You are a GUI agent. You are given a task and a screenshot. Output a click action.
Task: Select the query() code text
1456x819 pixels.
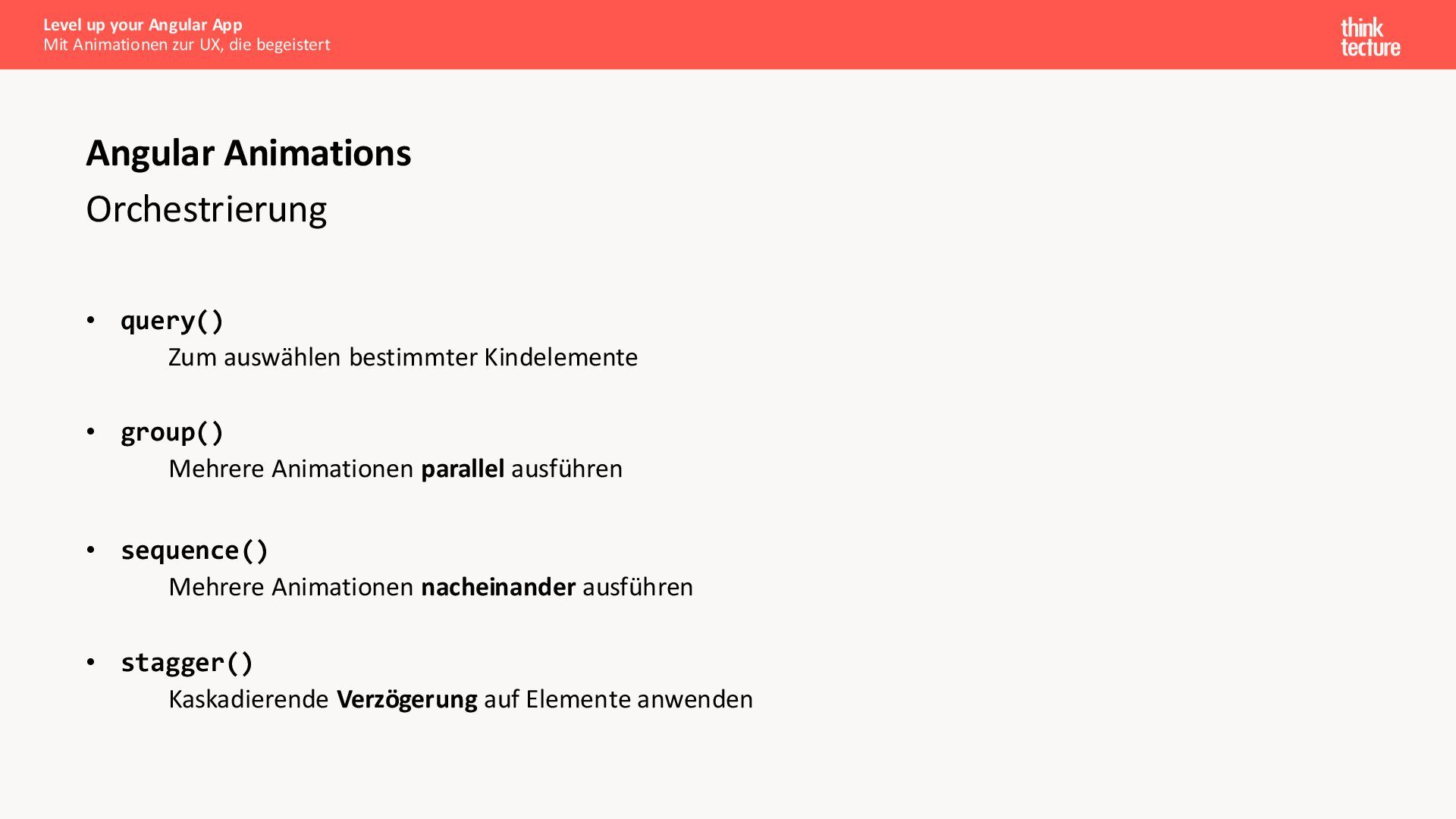[x=172, y=321]
